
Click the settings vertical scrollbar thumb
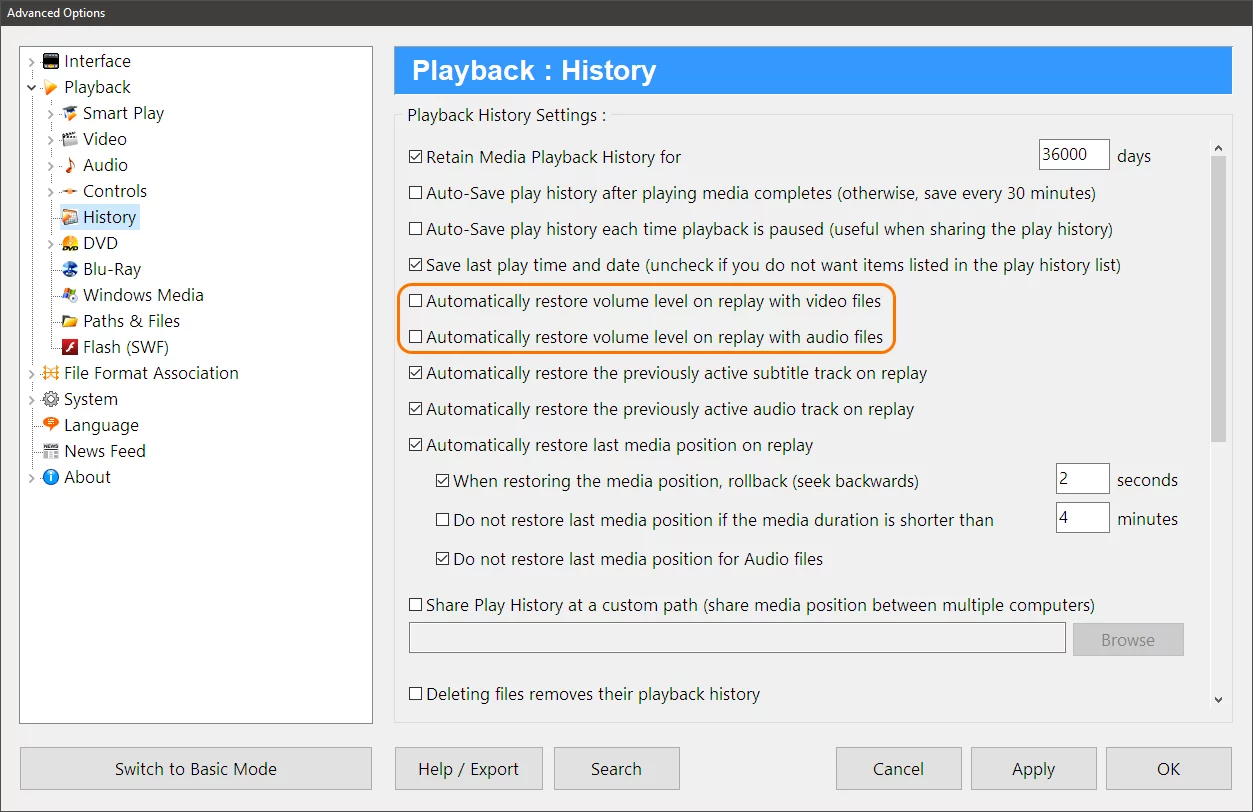[x=1218, y=300]
